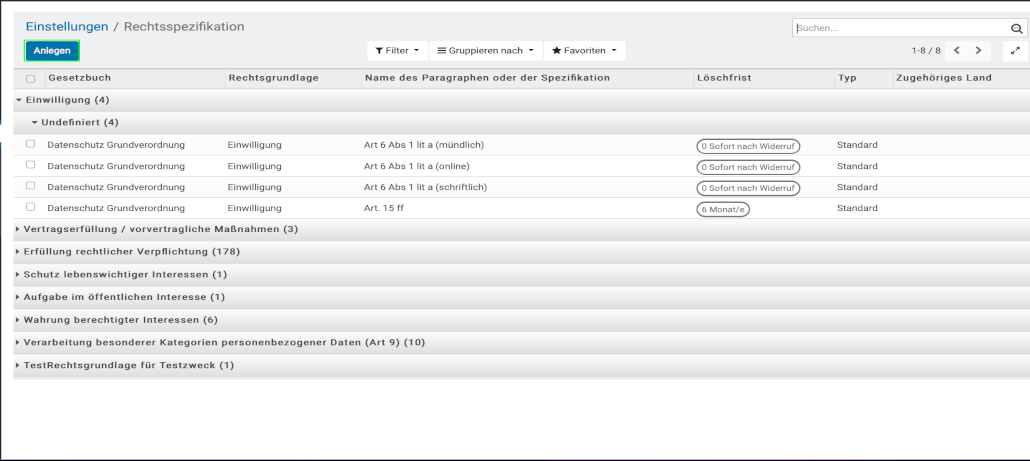The width and height of the screenshot is (1030, 461).
Task: Go to previous page arrow
Action: [957, 50]
